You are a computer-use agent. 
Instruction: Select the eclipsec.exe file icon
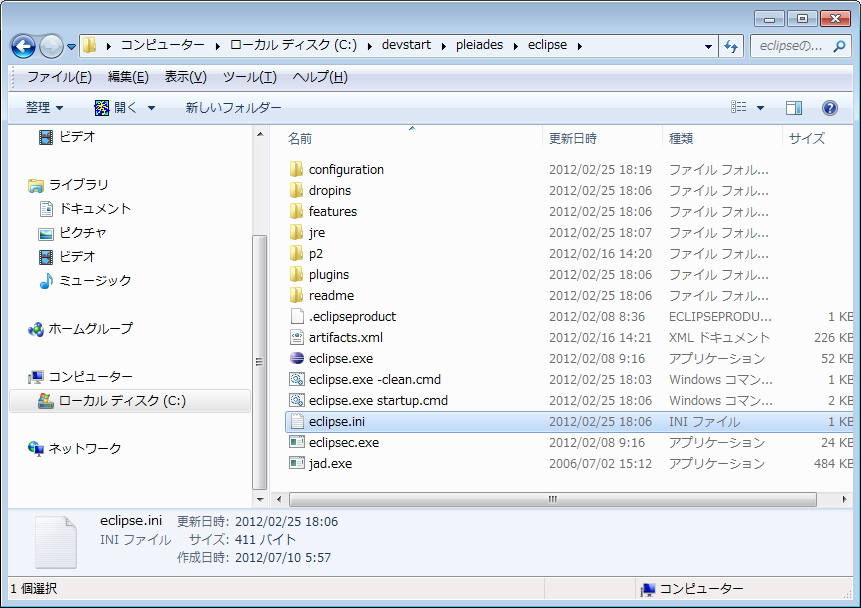point(297,442)
